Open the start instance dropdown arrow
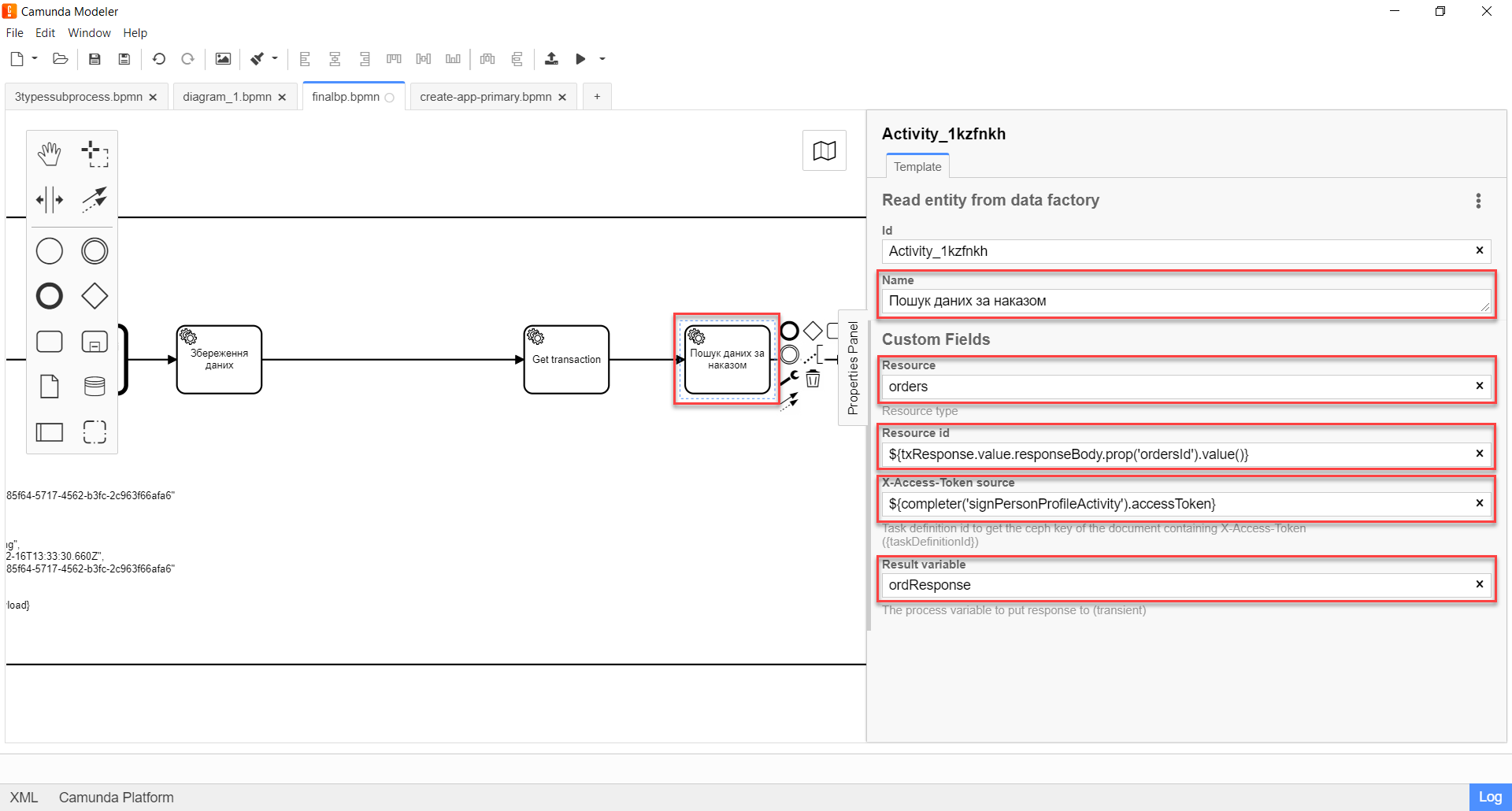Screen dimensions: 1512x811 point(602,59)
